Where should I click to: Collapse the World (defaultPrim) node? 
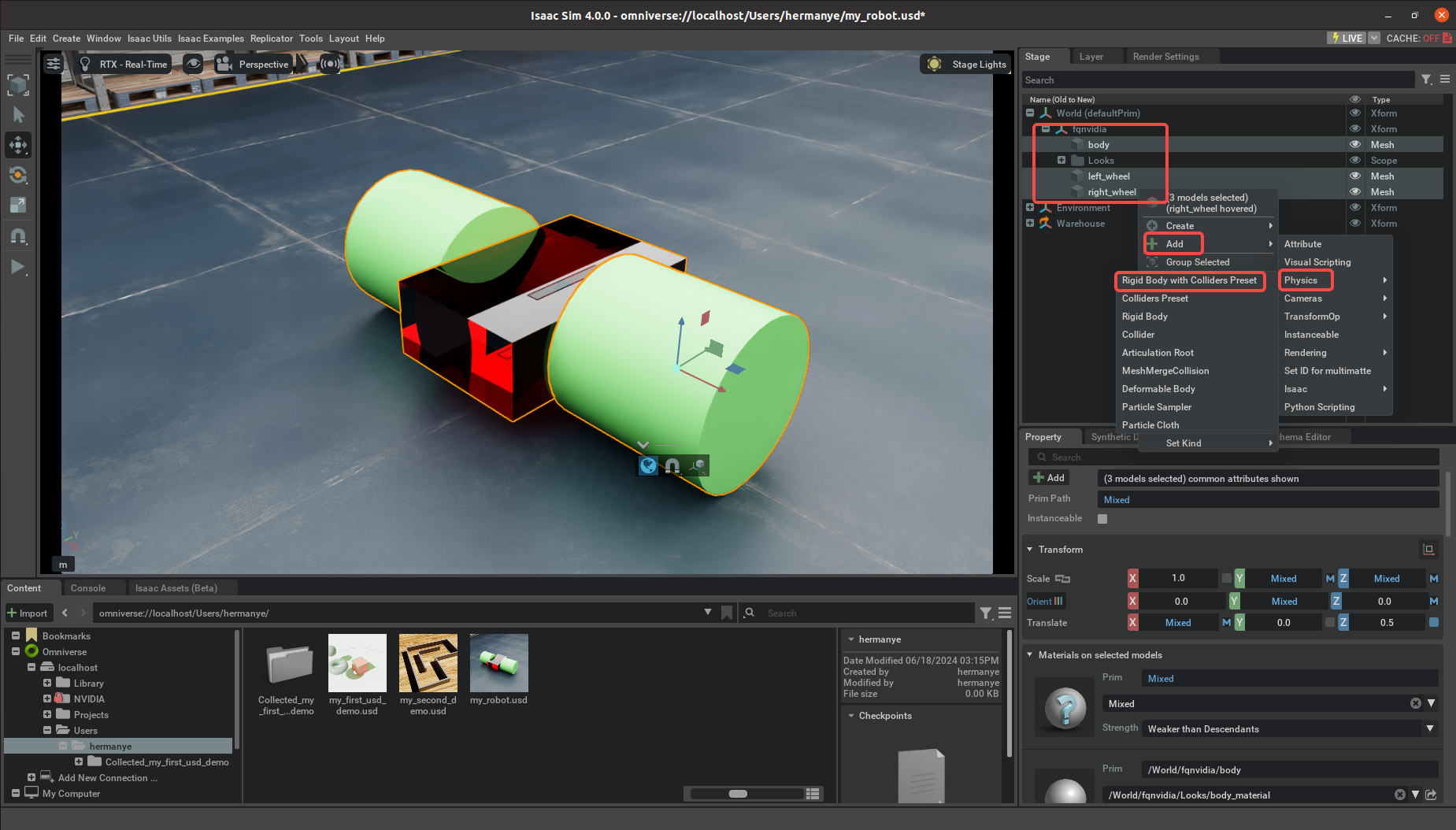click(1030, 113)
